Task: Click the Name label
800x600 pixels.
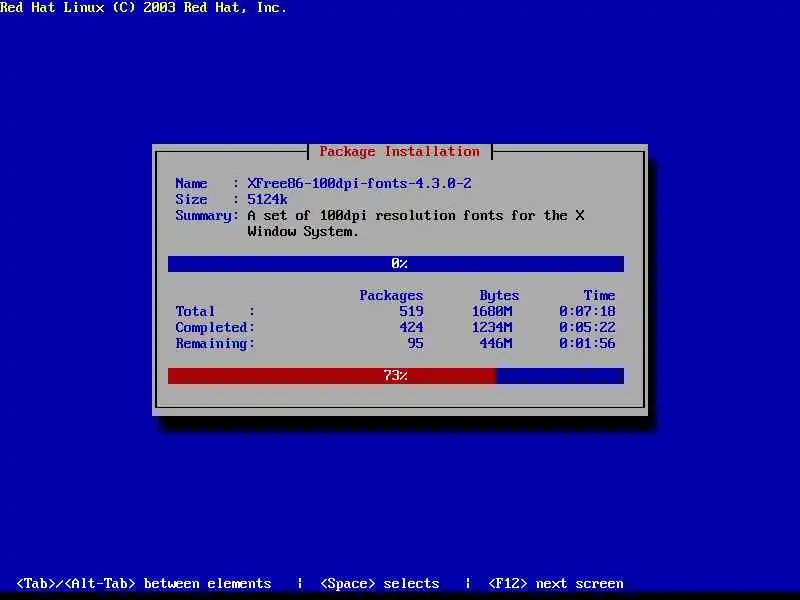Action: tap(191, 183)
